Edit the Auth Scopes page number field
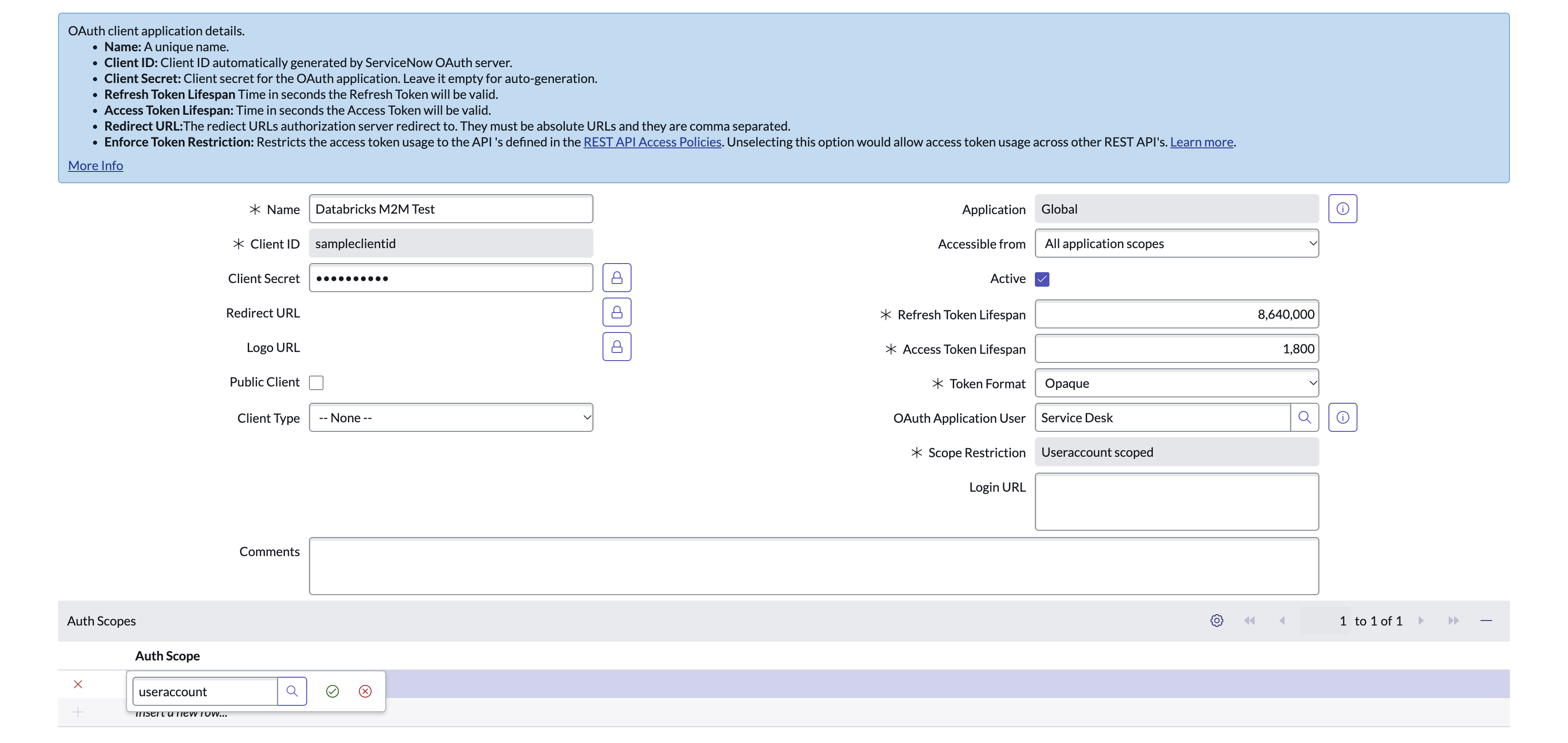 coord(1325,621)
